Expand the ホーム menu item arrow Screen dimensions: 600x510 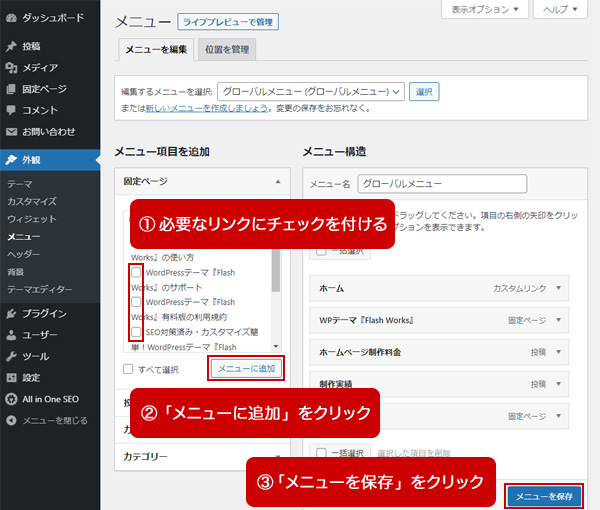[559, 288]
